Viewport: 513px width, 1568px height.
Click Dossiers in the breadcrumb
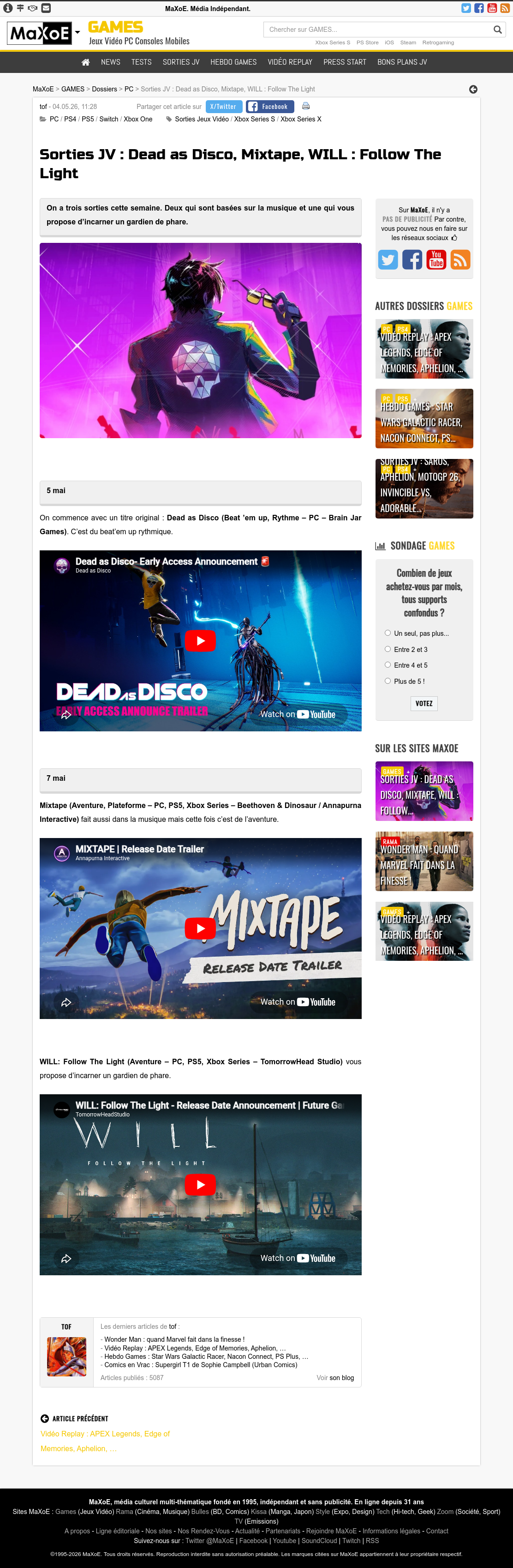pos(104,89)
